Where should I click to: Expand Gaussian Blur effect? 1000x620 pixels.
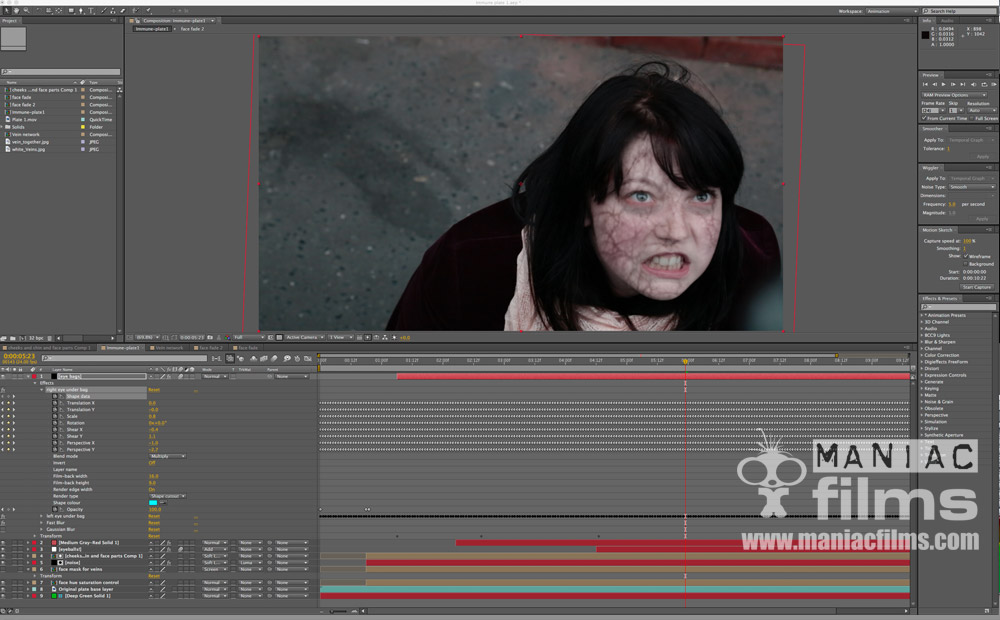(41, 529)
